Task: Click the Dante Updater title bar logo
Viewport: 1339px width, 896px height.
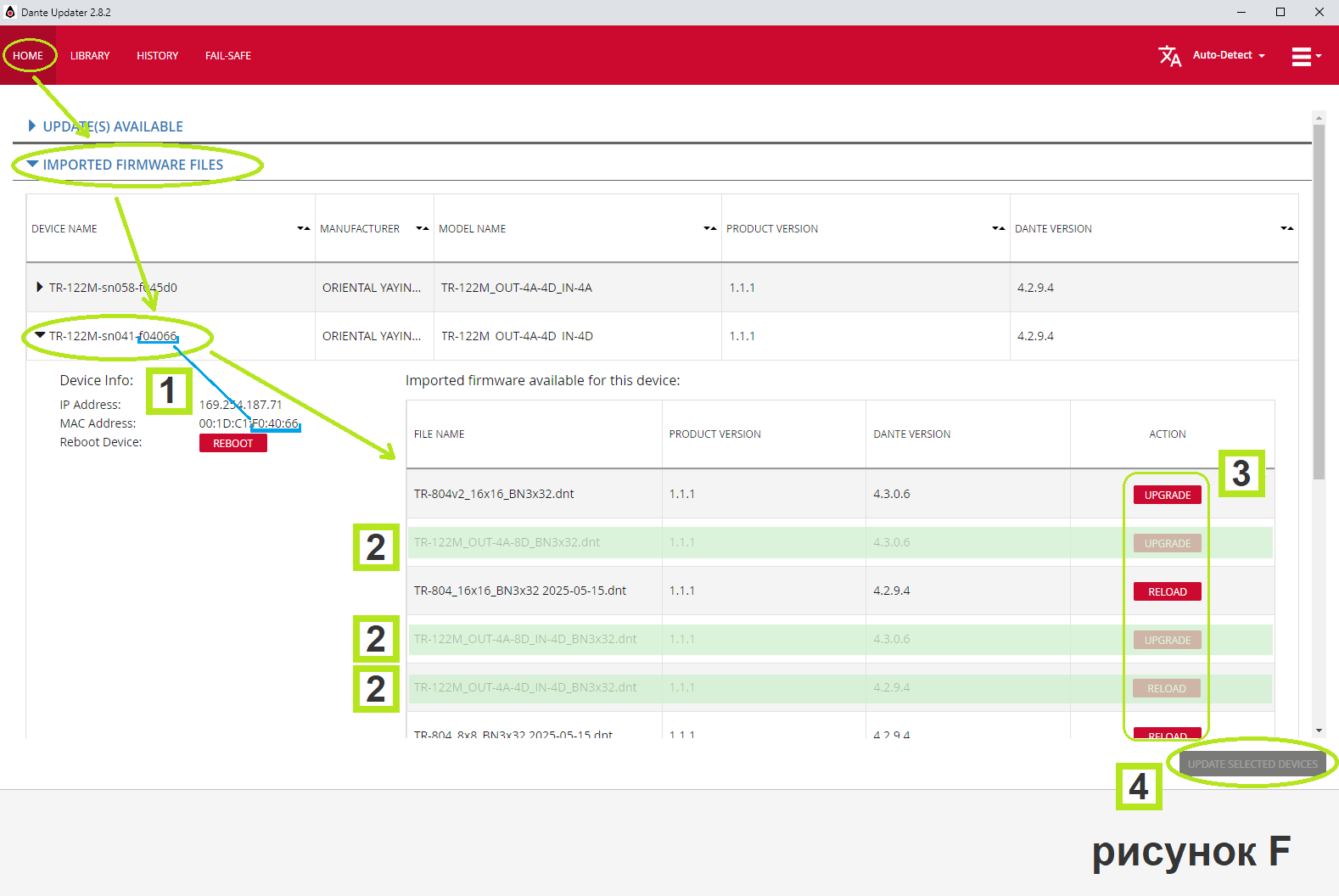Action: pos(10,12)
